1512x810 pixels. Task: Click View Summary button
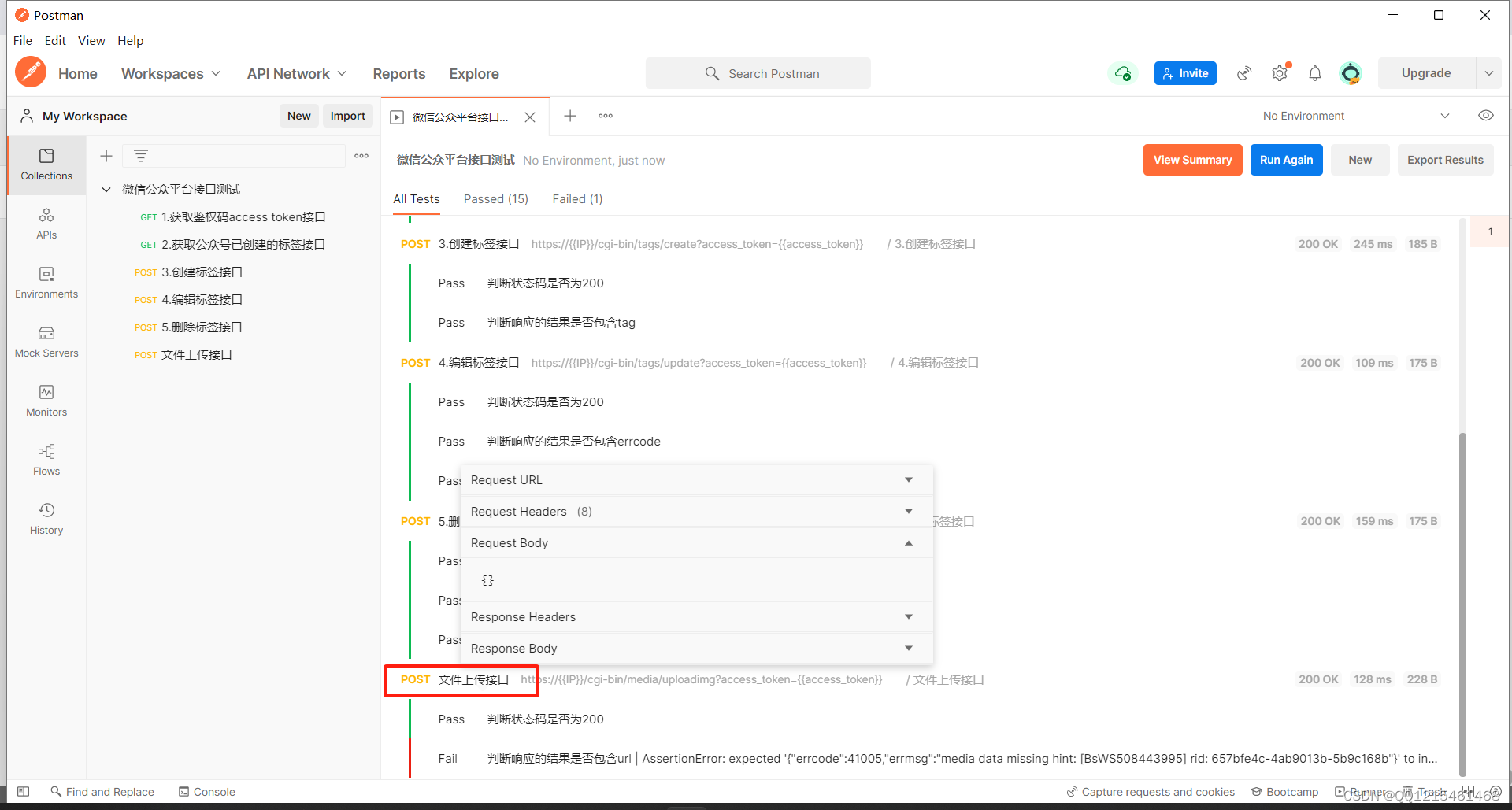tap(1193, 160)
